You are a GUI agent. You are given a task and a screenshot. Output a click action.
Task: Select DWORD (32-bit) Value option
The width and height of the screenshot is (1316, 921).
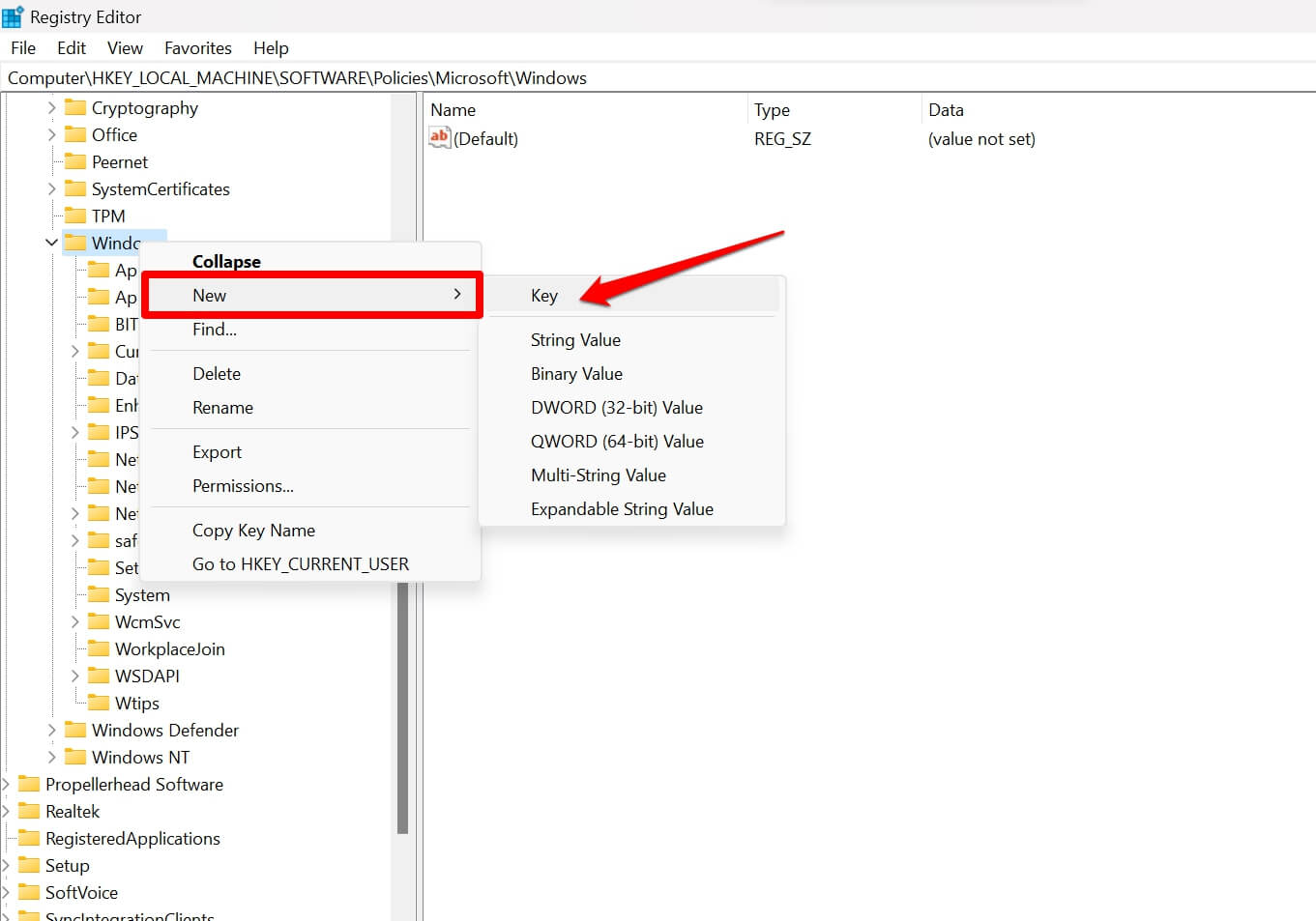click(x=617, y=407)
